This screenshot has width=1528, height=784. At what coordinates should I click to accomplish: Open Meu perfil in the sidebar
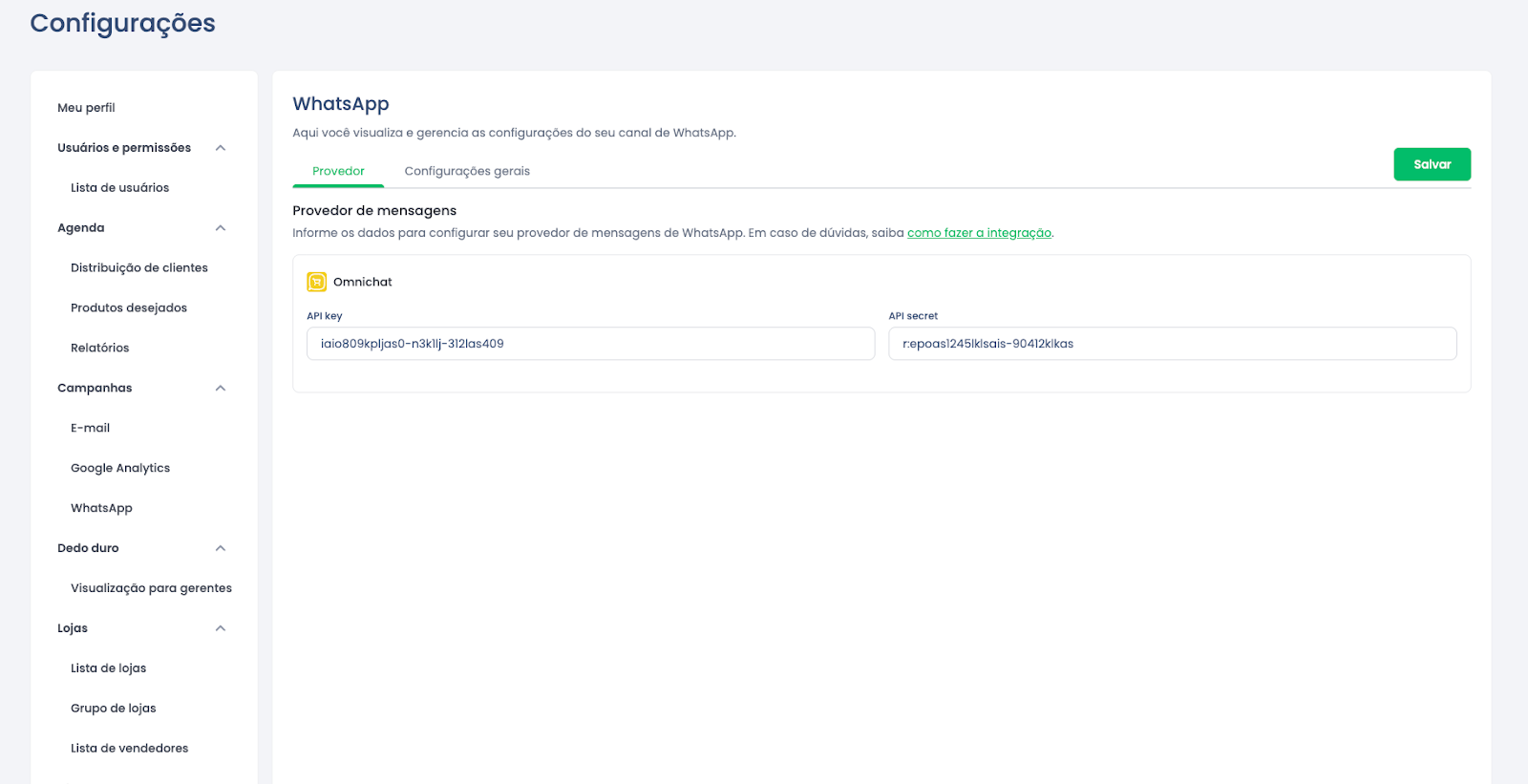86,108
